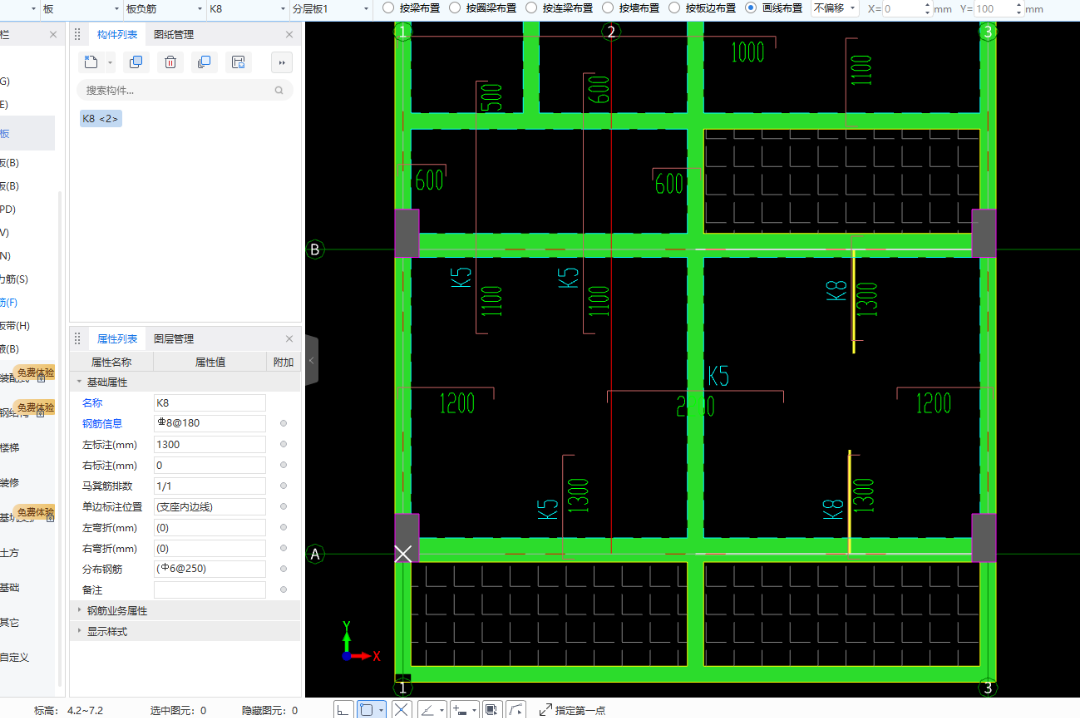Image resolution: width=1080 pixels, height=718 pixels.
Task: Click the search magnifier in component search
Action: [x=279, y=90]
